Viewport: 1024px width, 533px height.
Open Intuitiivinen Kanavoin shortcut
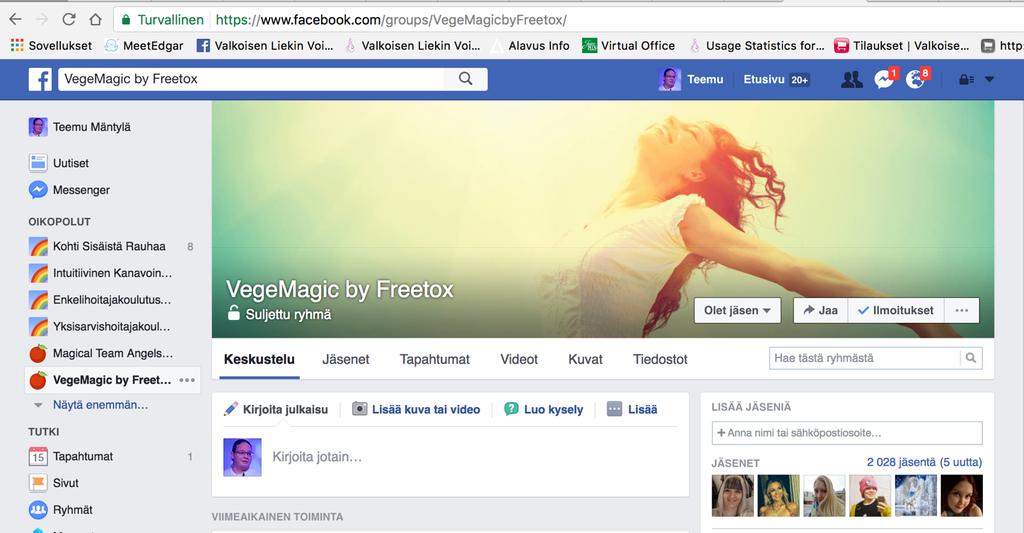pyautogui.click(x=101, y=273)
